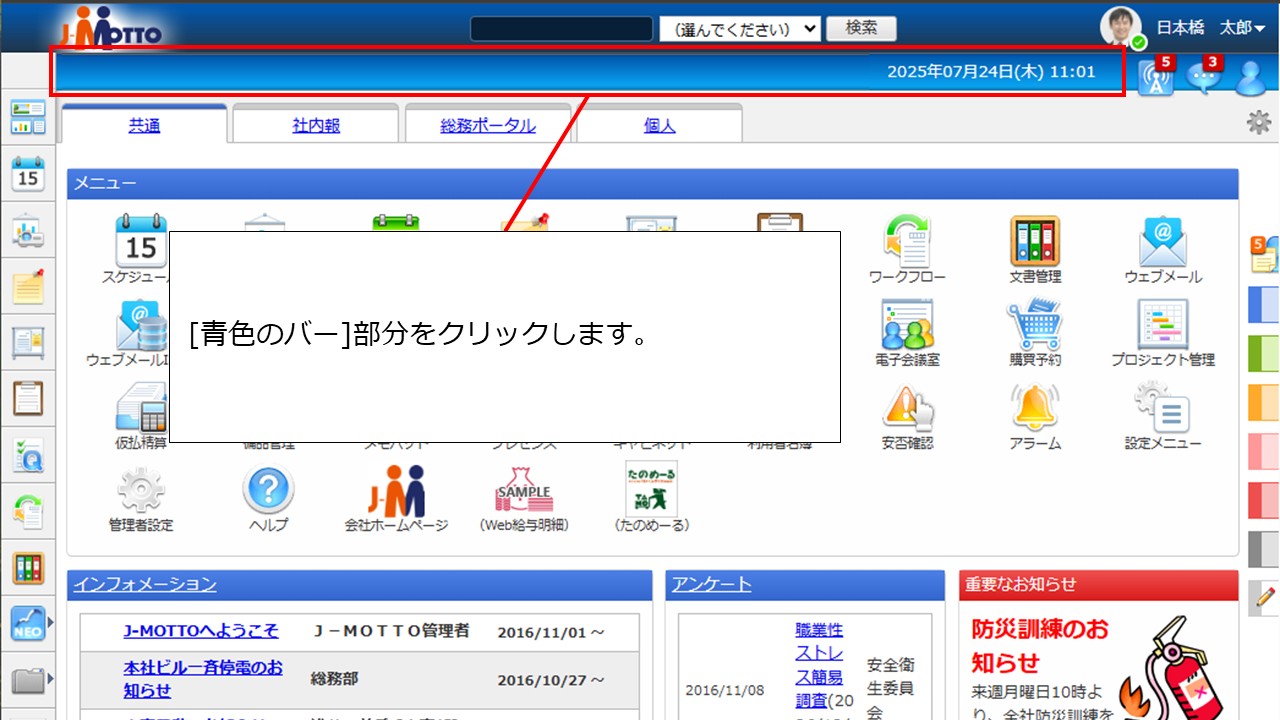The width and height of the screenshot is (1280, 720).
Task: Open the 電子会議室 conference room icon
Action: pyautogui.click(x=905, y=323)
